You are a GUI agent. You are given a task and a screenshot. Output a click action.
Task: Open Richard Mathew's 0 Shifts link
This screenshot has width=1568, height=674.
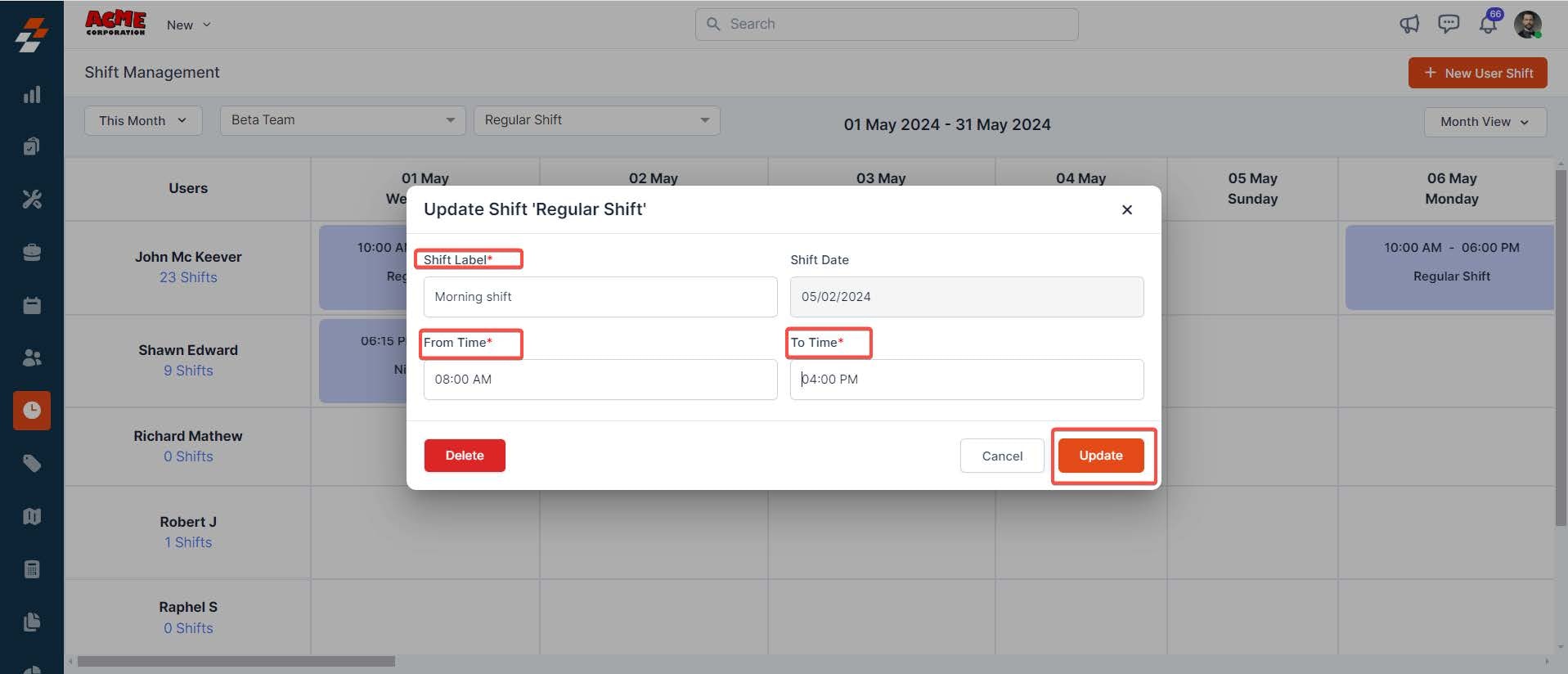point(188,456)
